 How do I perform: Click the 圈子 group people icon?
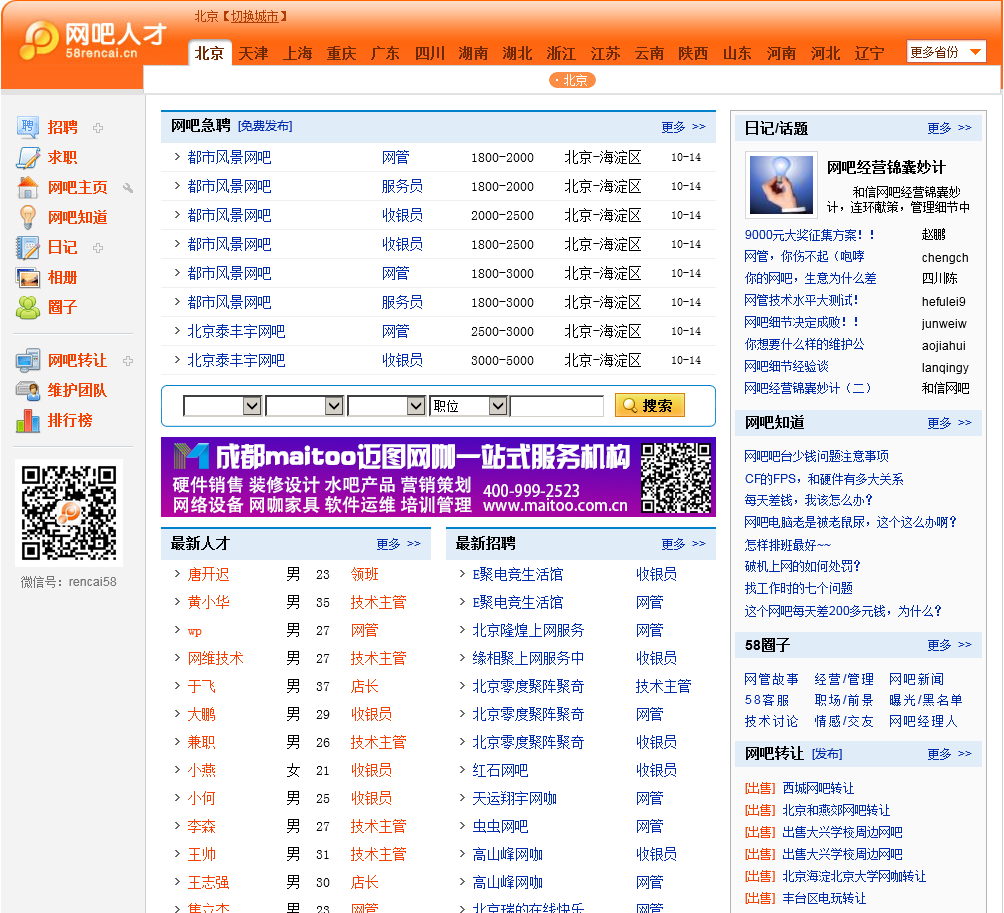(x=28, y=307)
